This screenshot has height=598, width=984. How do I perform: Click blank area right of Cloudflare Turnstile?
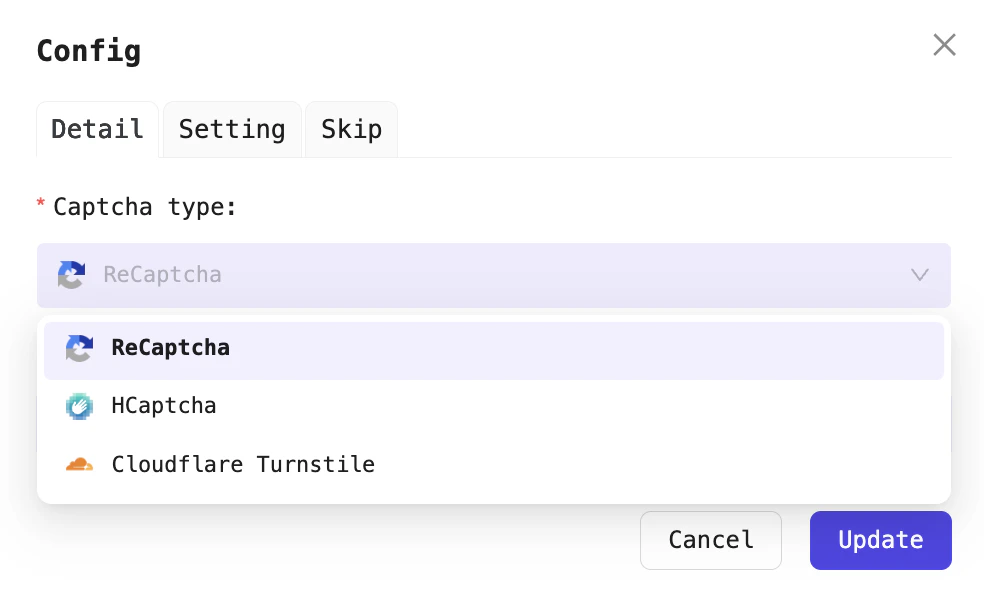[660, 465]
